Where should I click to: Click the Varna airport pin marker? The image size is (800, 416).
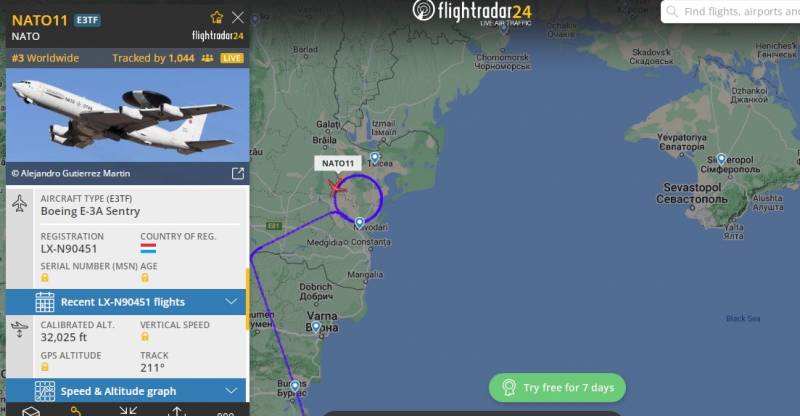coord(316,327)
